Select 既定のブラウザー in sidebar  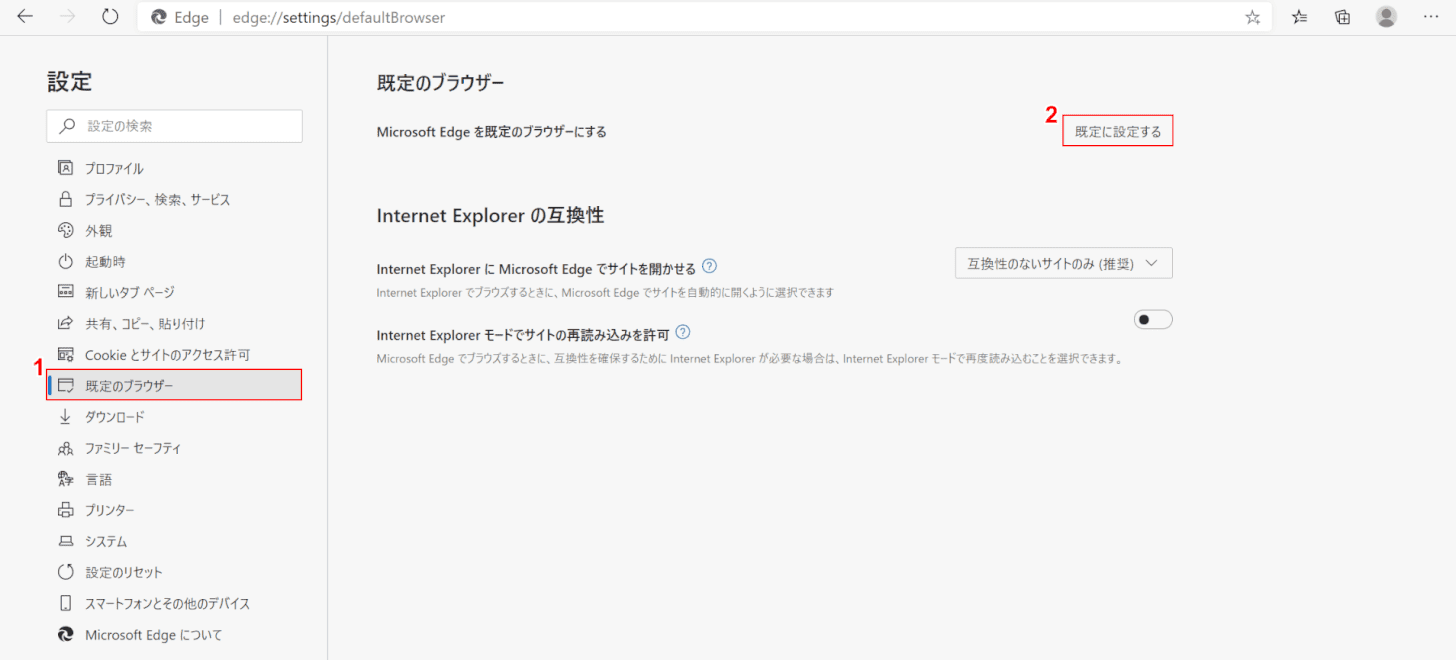(174, 385)
